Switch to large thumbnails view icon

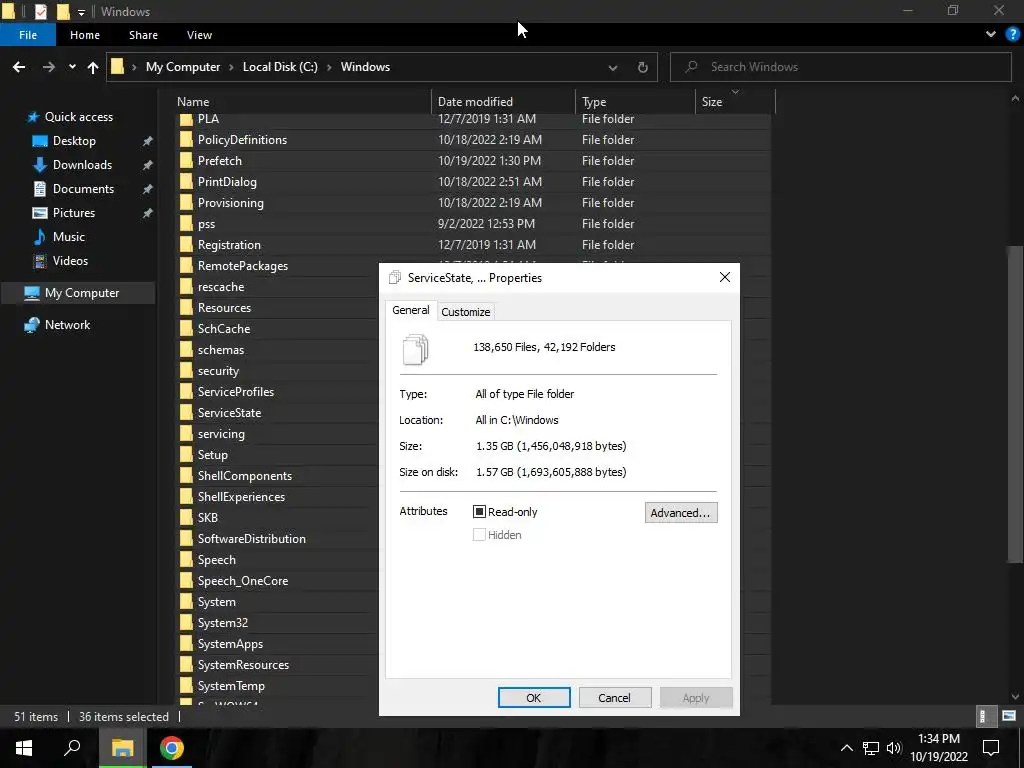pyautogui.click(x=1009, y=716)
